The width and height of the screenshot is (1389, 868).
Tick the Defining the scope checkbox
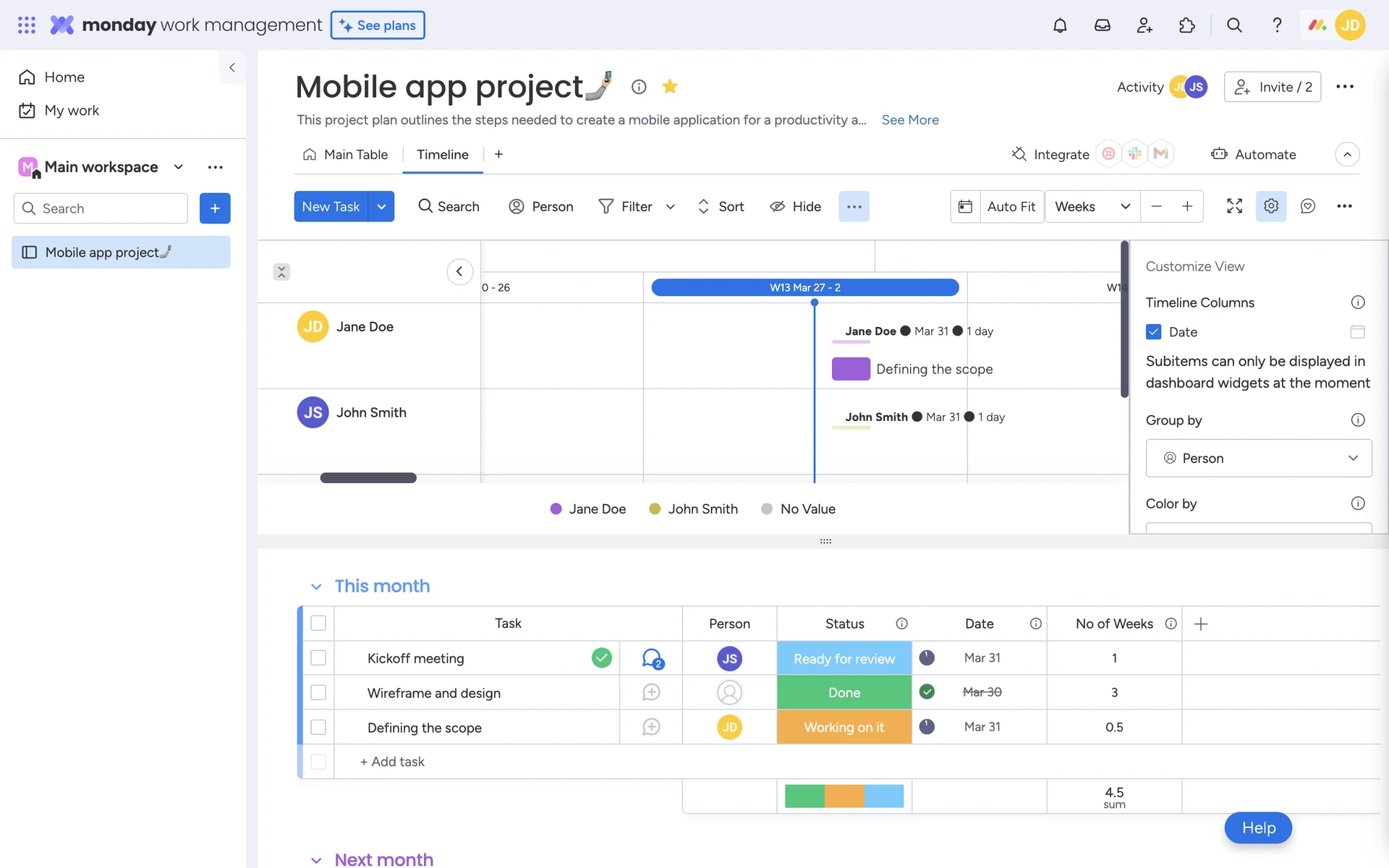point(318,727)
